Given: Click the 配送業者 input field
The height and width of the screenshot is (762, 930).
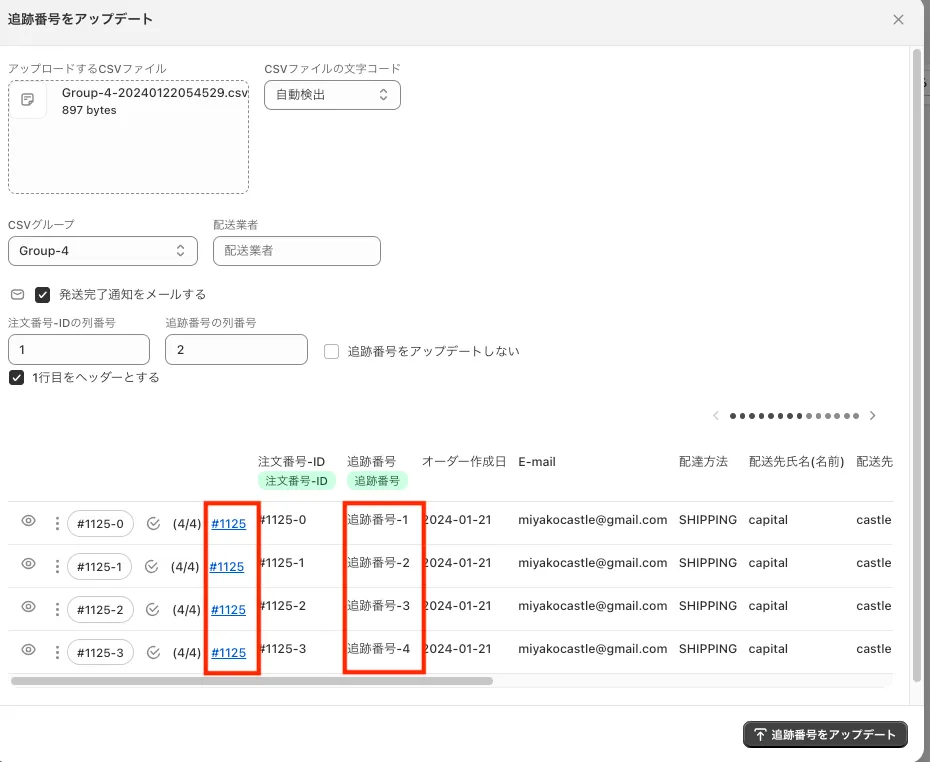Looking at the screenshot, I should [297, 251].
